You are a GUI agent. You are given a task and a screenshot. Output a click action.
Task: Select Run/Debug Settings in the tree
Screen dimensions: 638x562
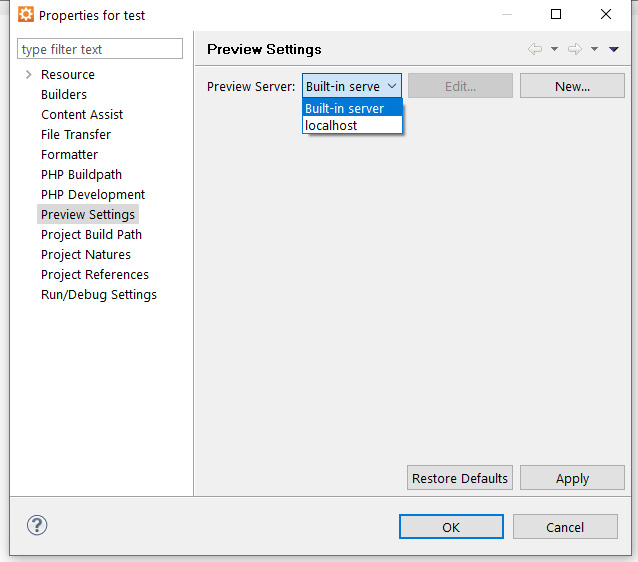(x=99, y=295)
